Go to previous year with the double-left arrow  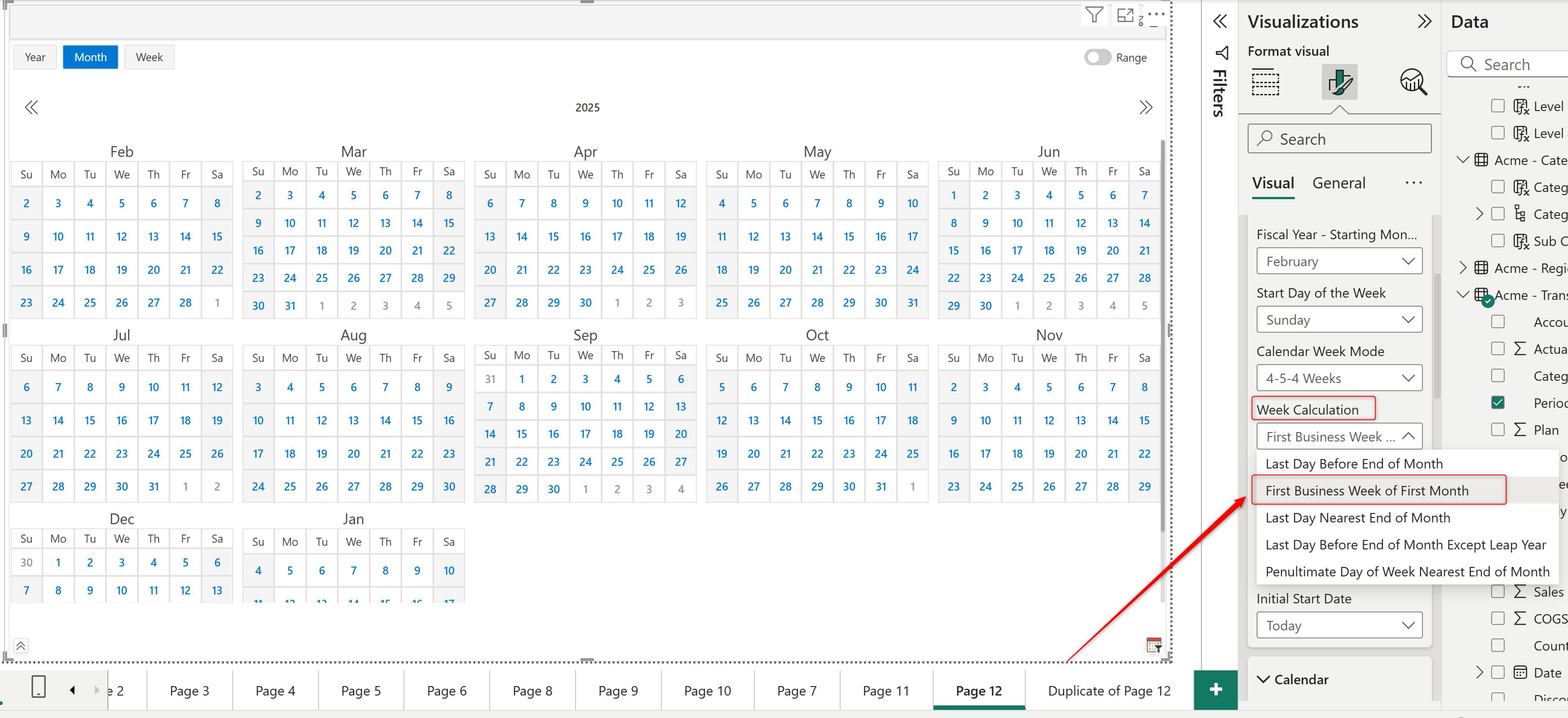click(31, 108)
